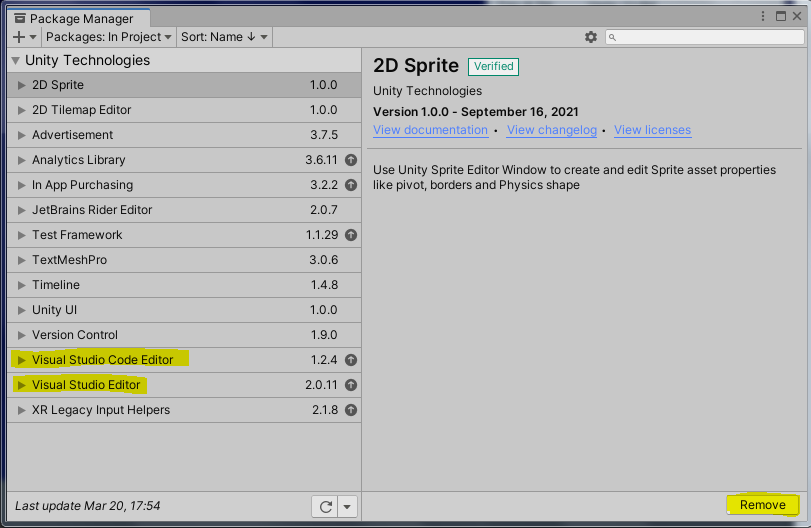This screenshot has width=811, height=528.
Task: Expand the Advertisement package arrow
Action: 21,135
